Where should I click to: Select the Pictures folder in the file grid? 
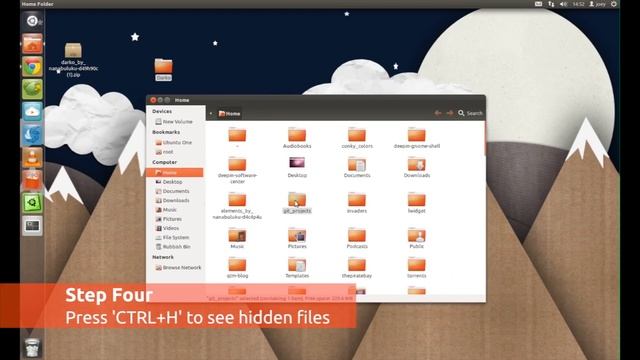click(297, 238)
